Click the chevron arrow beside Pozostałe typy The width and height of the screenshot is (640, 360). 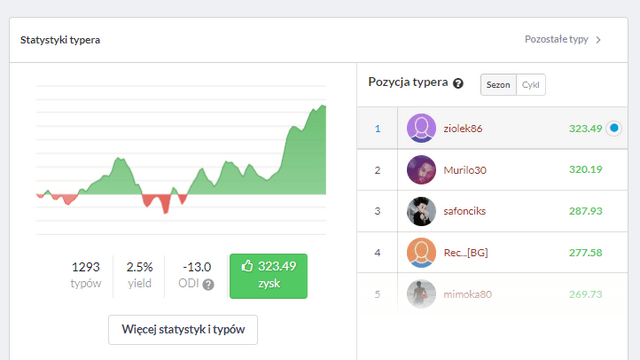pos(598,40)
